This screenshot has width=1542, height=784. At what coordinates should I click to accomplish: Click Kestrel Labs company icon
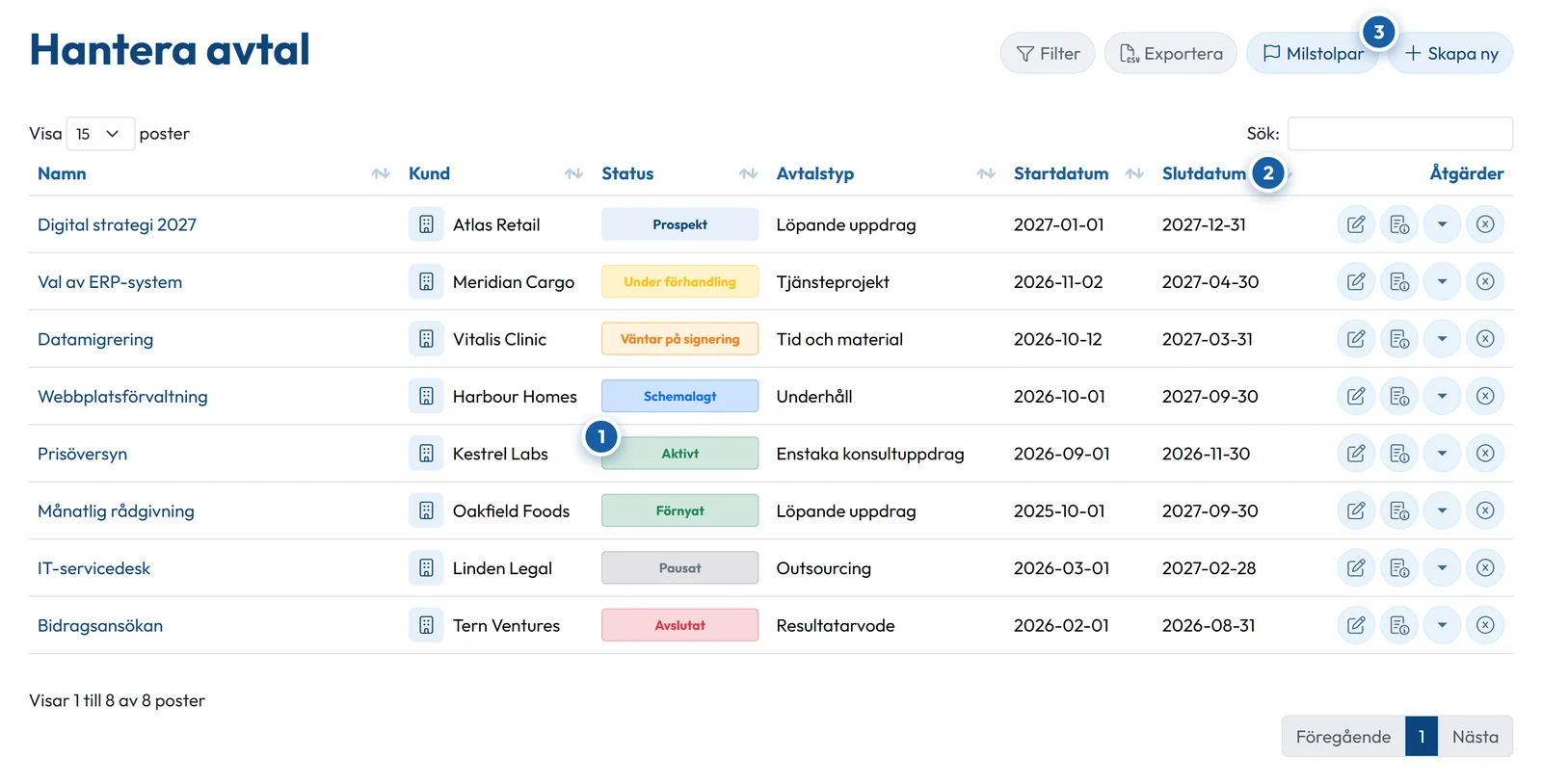pyautogui.click(x=426, y=454)
